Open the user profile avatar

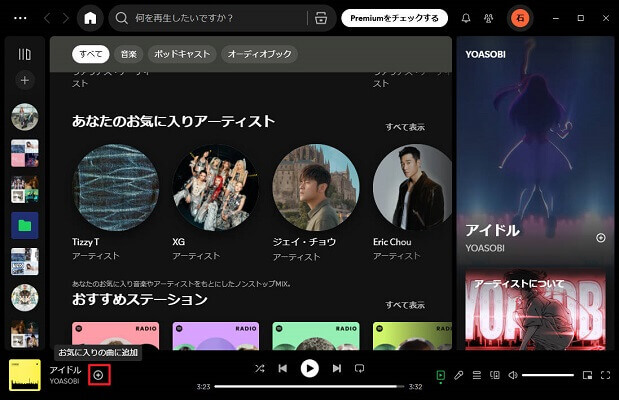(x=520, y=18)
